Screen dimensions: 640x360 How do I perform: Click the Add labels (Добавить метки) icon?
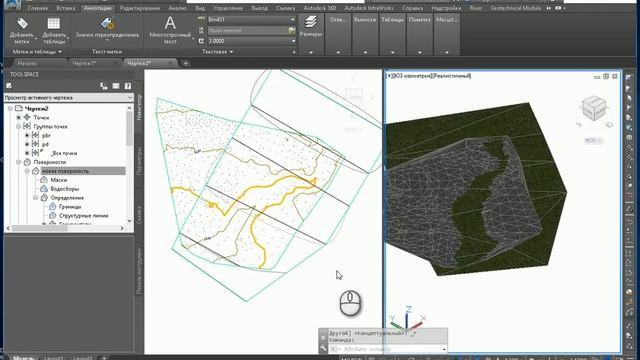point(22,23)
